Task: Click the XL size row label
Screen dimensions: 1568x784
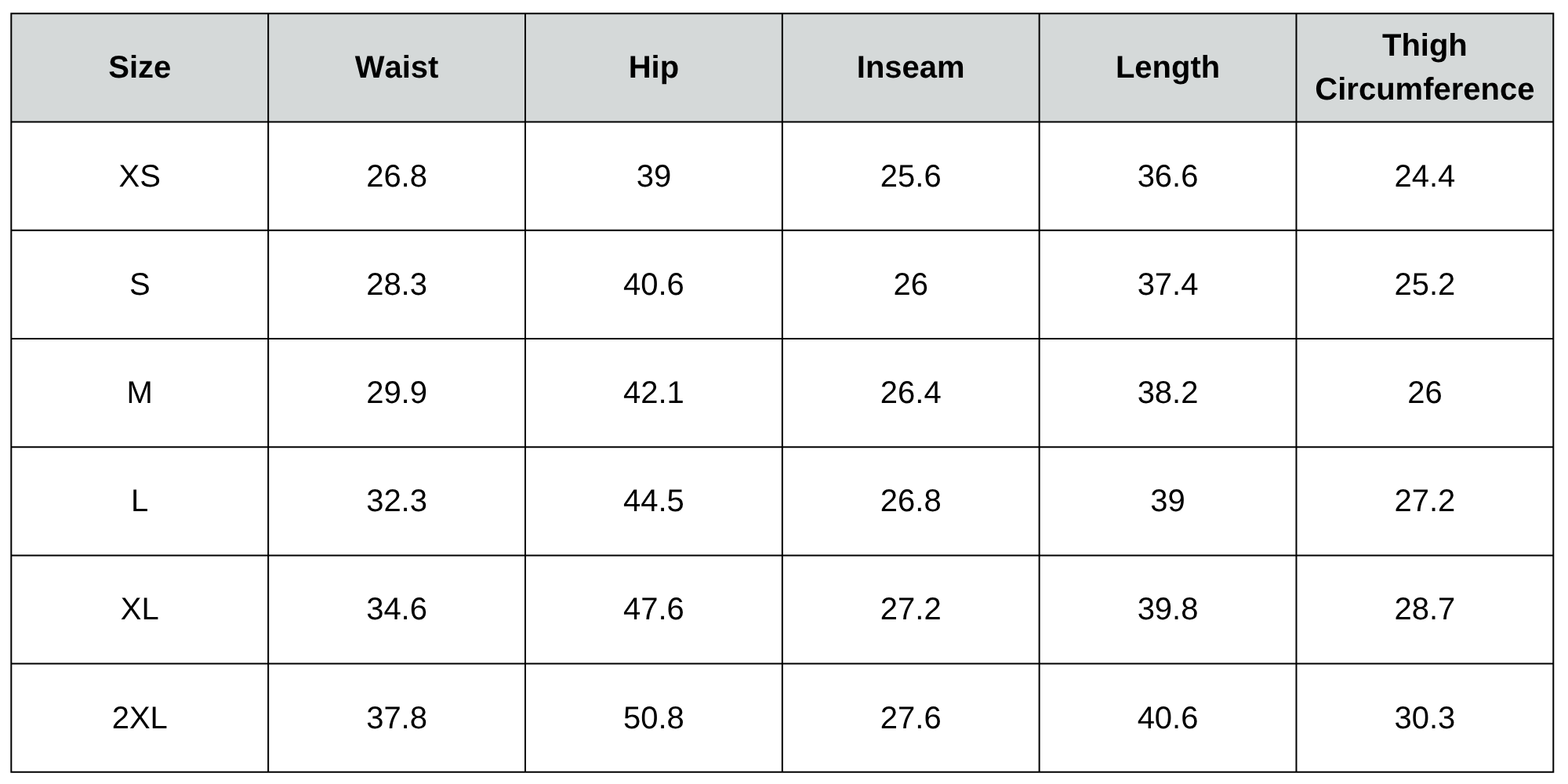Action: tap(140, 609)
